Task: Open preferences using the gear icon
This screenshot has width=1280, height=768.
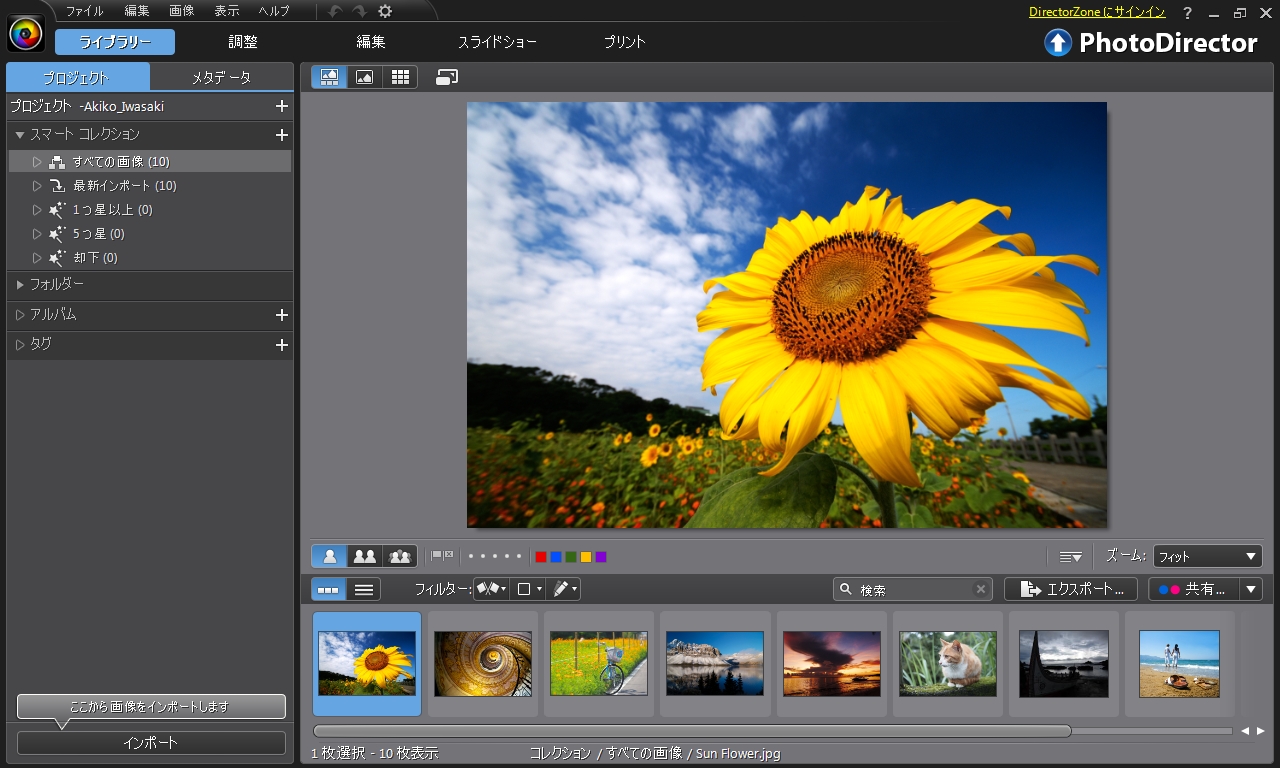Action: coord(385,11)
